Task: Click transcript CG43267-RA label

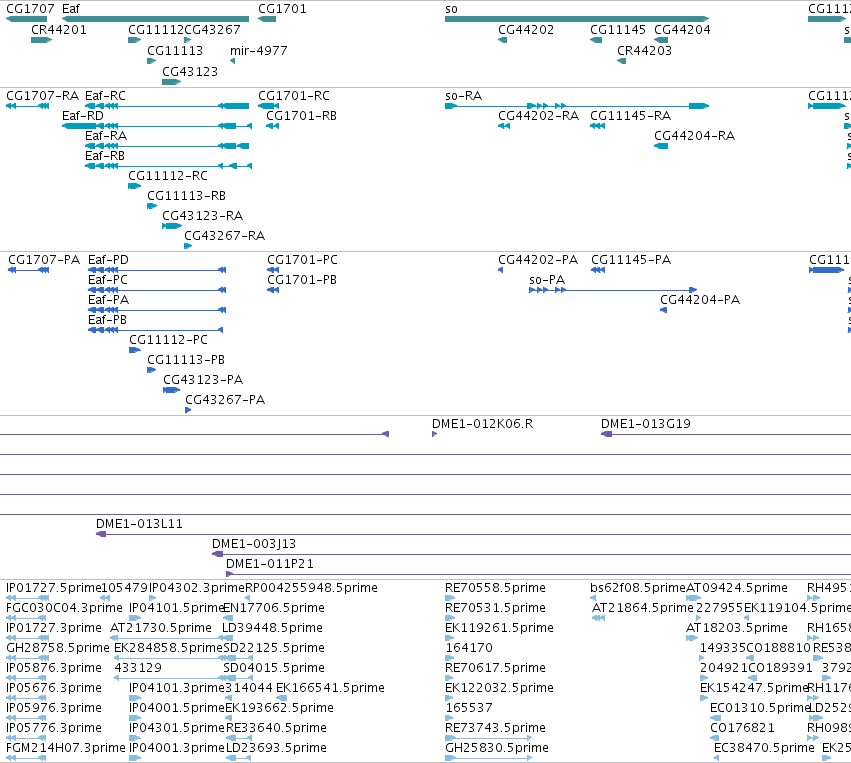Action: (225, 236)
